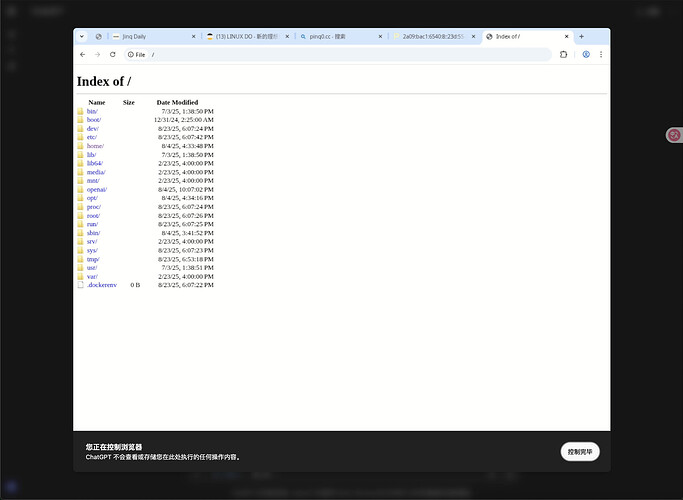Screen dimensions: 683x500
Task: Open the srv/ directory link
Action: 92,242
